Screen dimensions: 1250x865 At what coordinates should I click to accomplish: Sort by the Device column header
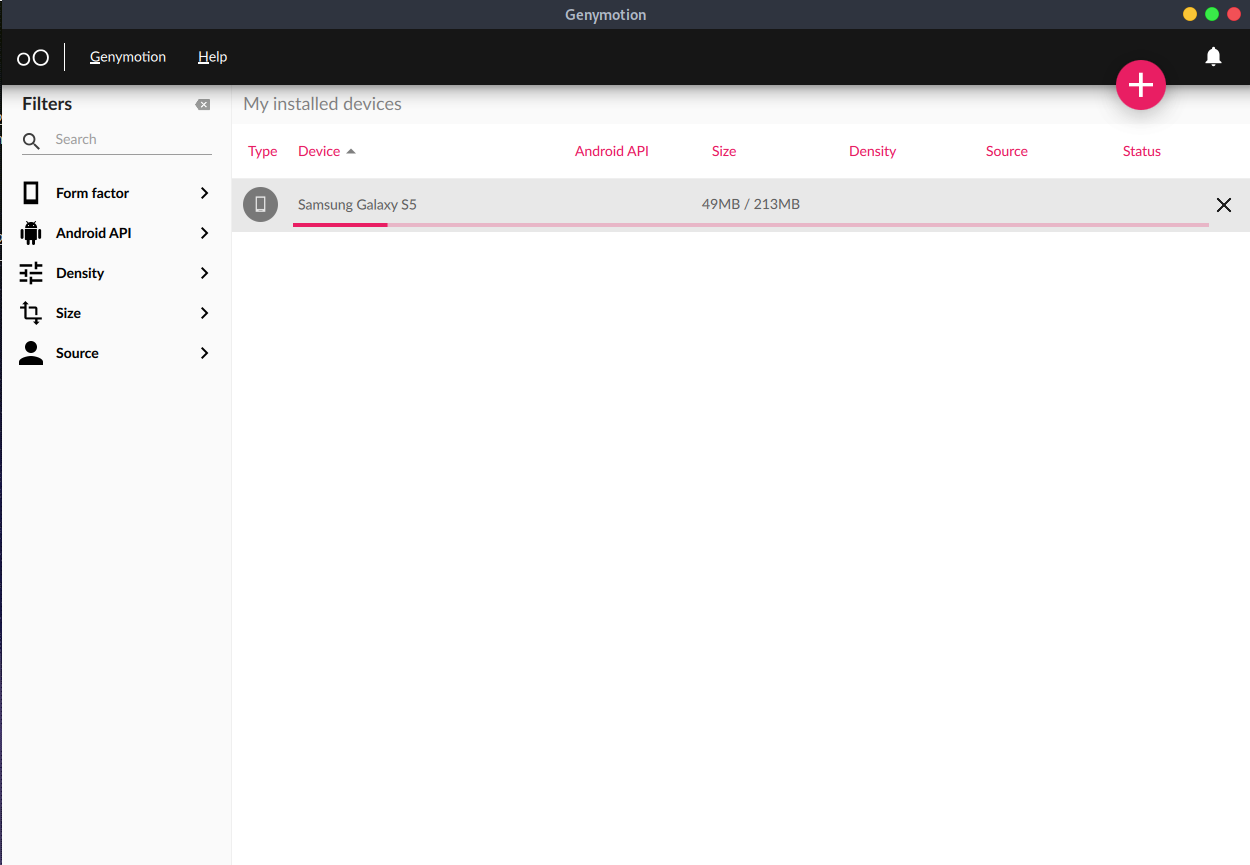[x=319, y=151]
